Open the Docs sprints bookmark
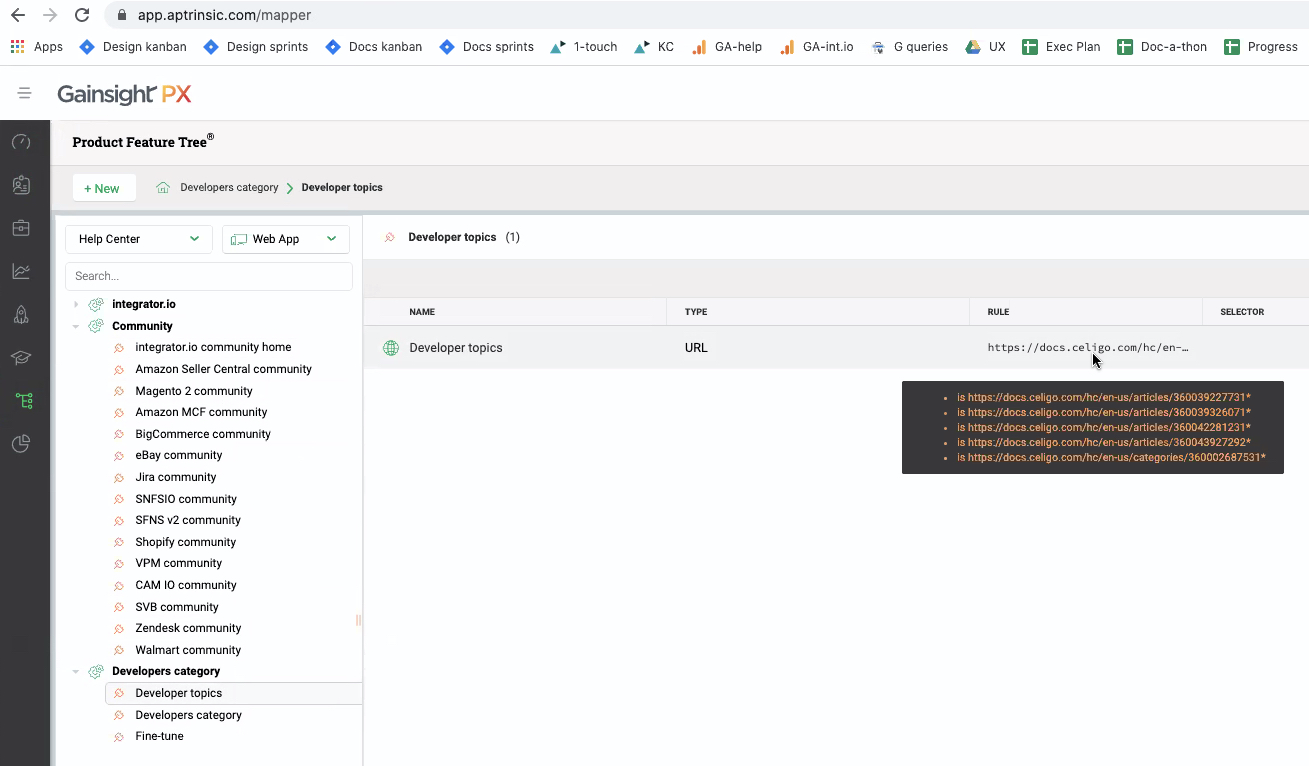This screenshot has width=1309, height=766. (x=486, y=46)
